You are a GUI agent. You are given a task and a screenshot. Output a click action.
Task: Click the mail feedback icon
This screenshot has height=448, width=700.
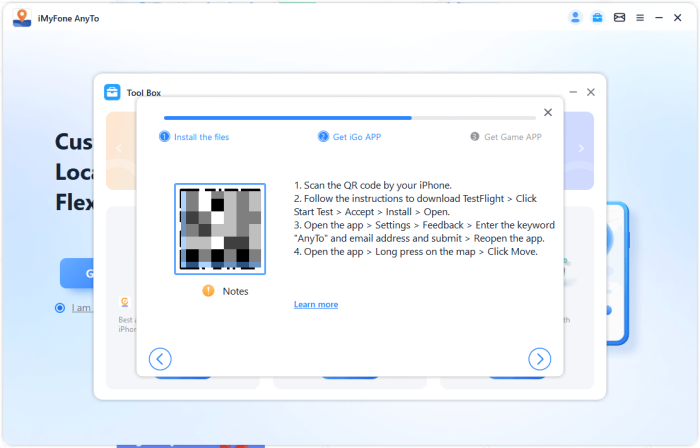coord(619,18)
